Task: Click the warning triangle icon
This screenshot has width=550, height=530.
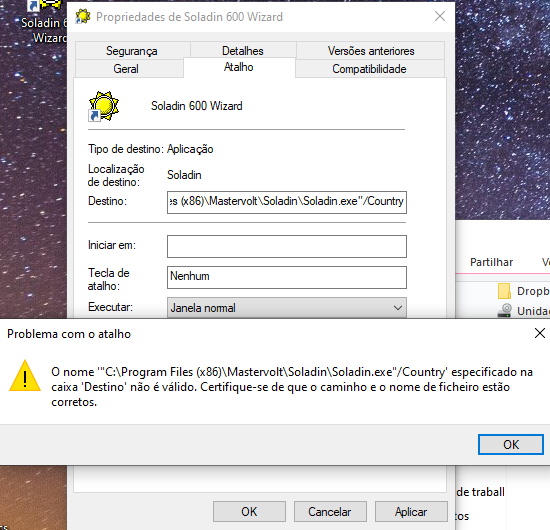Action: (25, 376)
